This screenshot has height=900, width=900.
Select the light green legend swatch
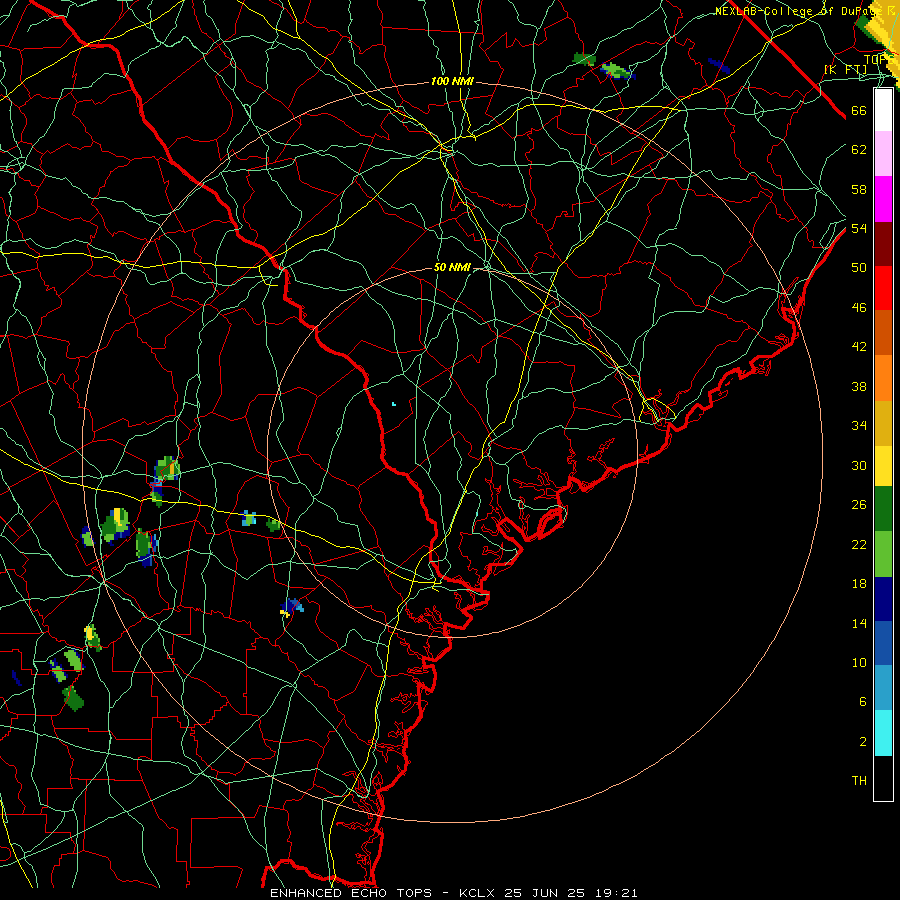883,554
